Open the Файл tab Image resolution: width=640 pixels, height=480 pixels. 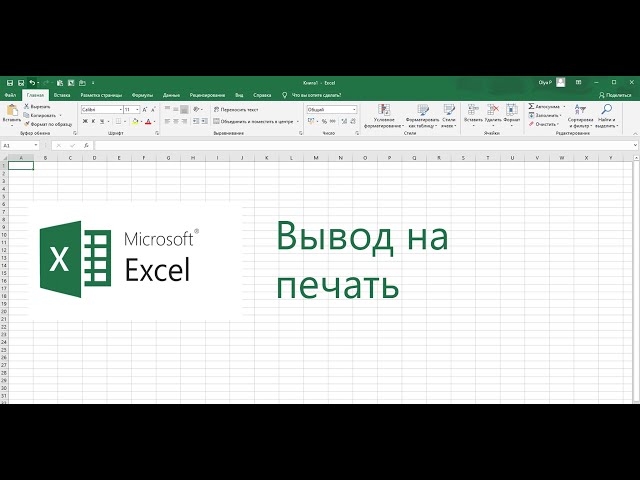(11, 95)
